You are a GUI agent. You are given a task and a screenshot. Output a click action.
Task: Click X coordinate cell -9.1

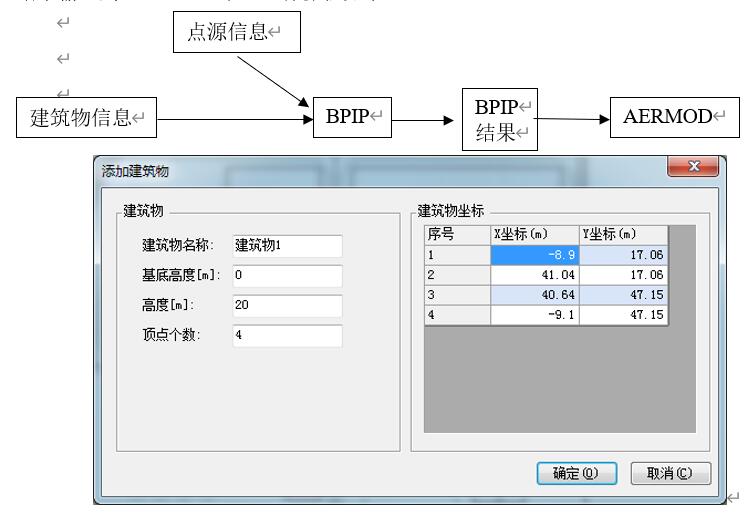(534, 315)
